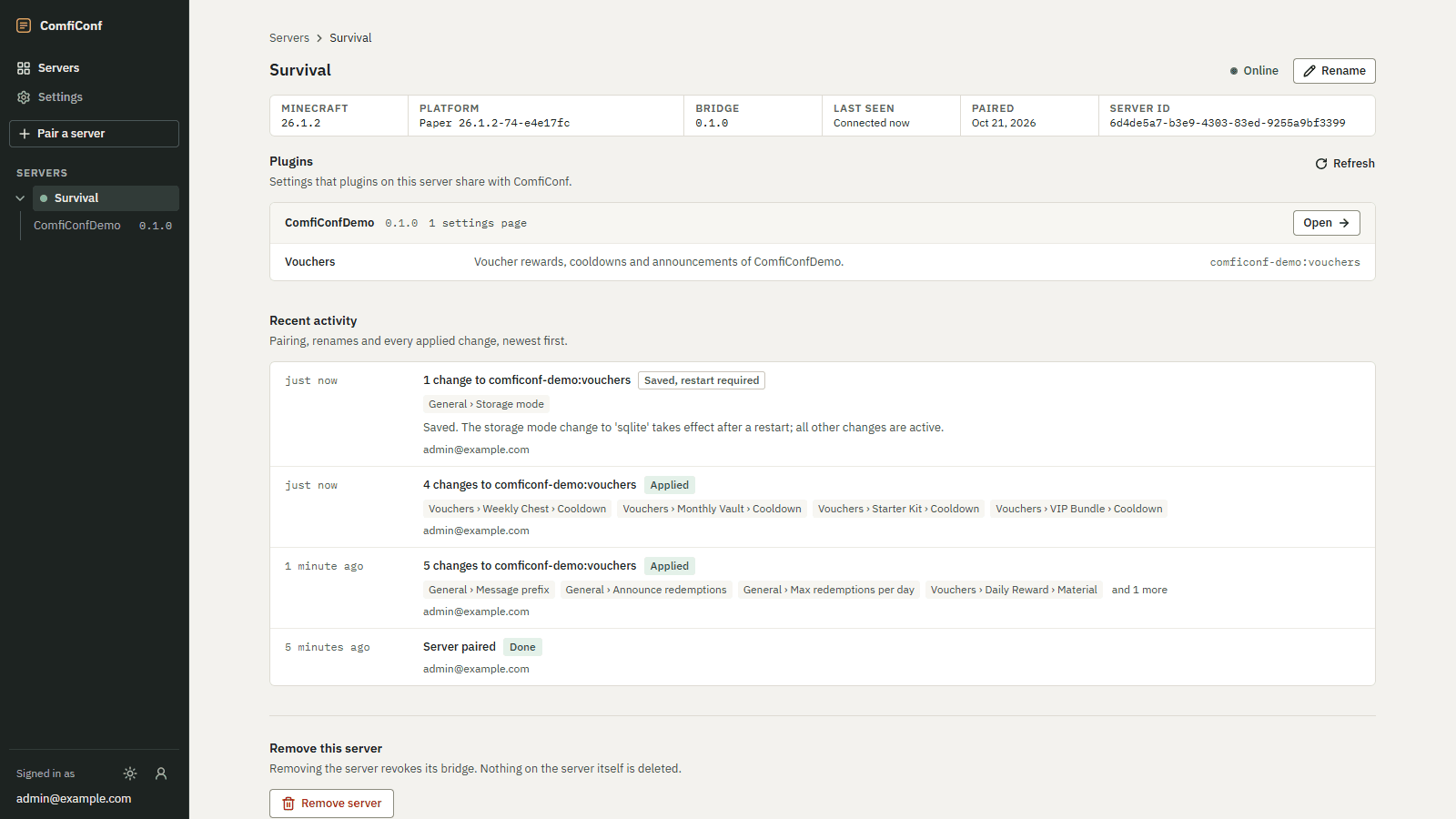Viewport: 1456px width, 819px height.
Task: Click General › Max redemptions per day tag
Action: coord(829,590)
